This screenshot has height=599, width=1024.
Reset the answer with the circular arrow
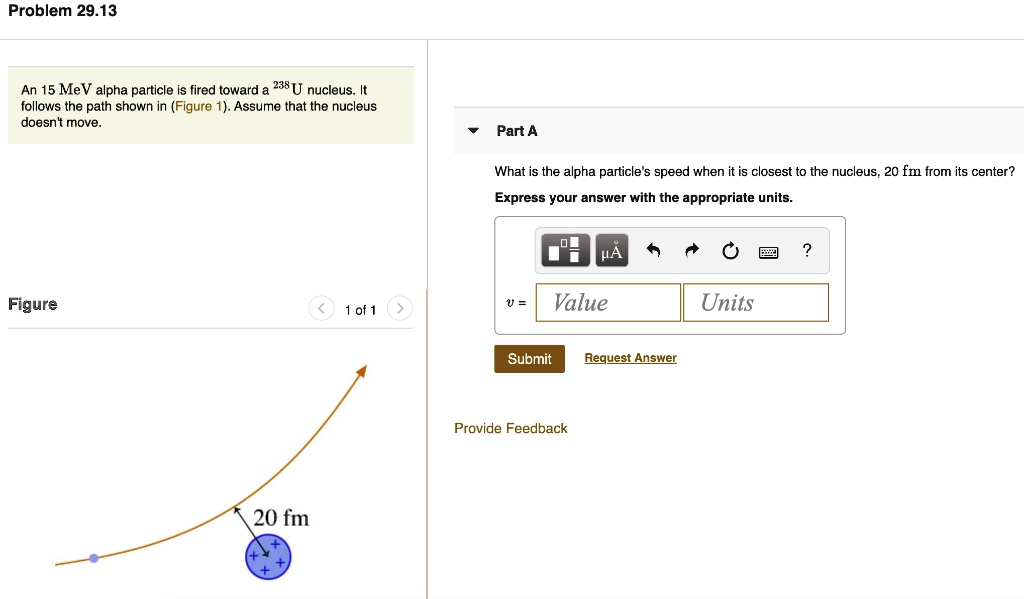[x=729, y=250]
